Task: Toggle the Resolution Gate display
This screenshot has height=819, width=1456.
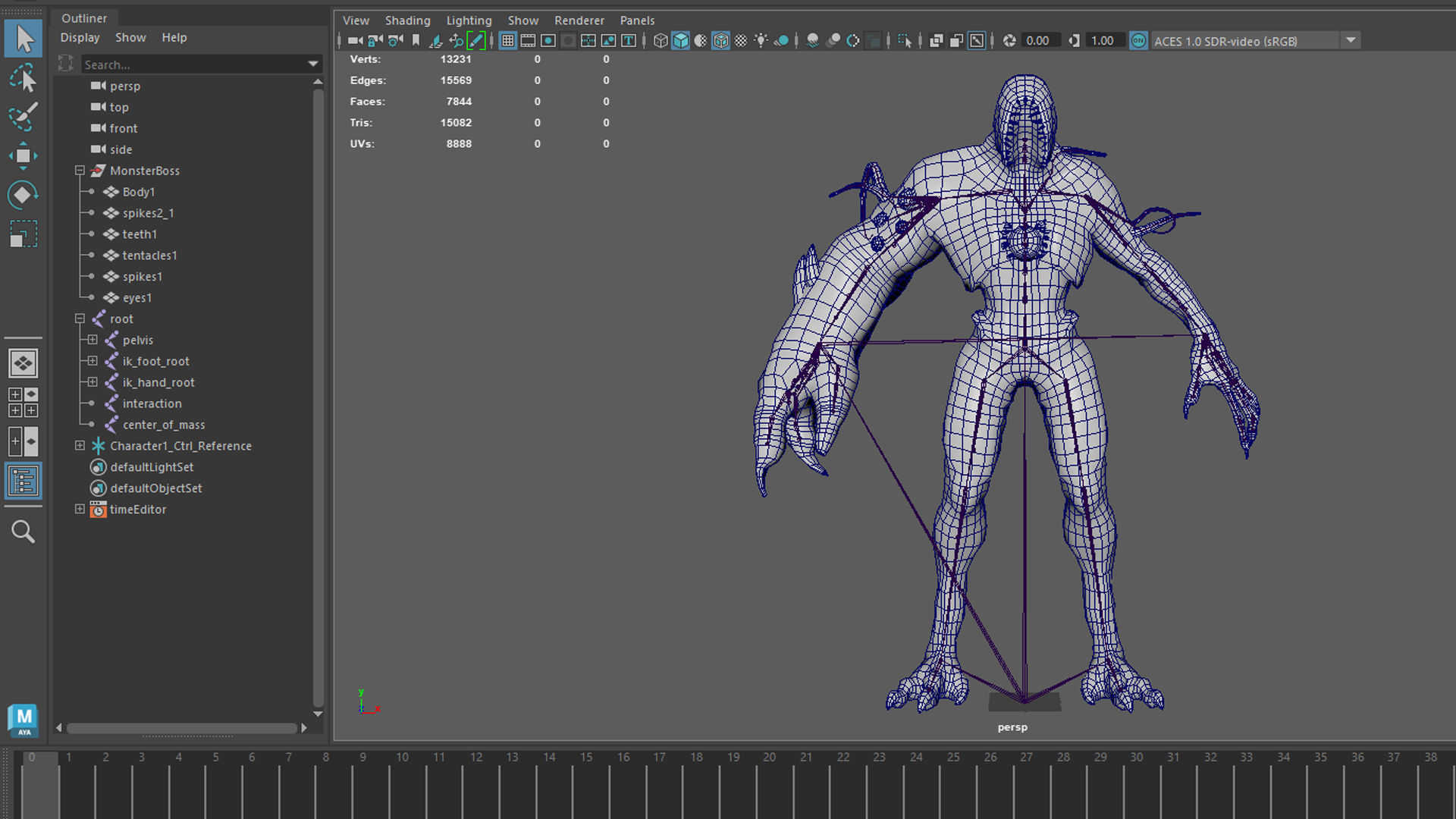Action: [548, 41]
